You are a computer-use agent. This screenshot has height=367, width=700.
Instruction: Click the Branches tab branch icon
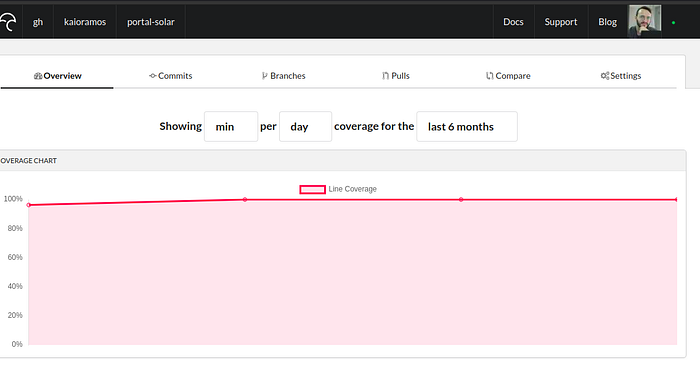pyautogui.click(x=265, y=76)
